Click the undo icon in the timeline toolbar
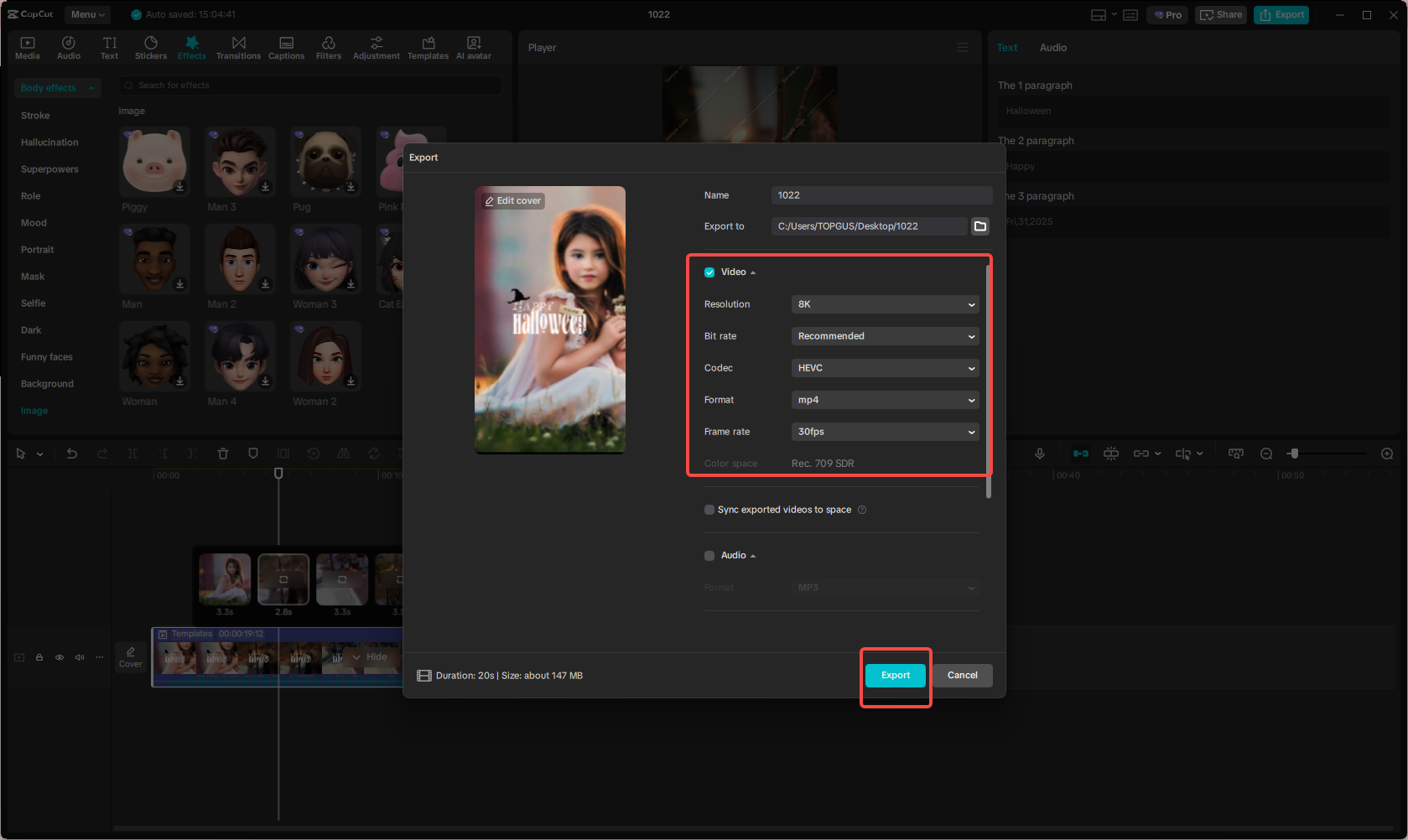The width and height of the screenshot is (1408, 840). point(72,454)
